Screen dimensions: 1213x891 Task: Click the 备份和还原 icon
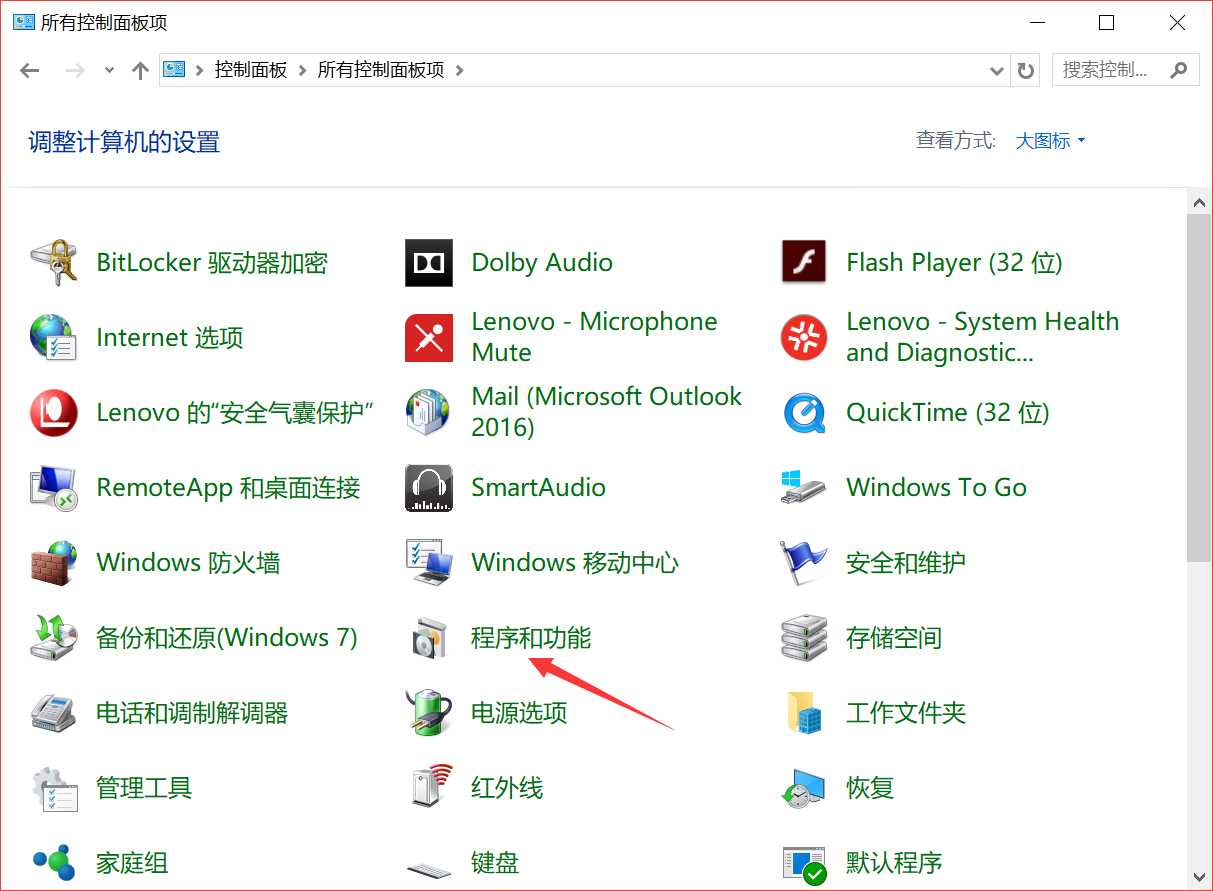tap(54, 638)
